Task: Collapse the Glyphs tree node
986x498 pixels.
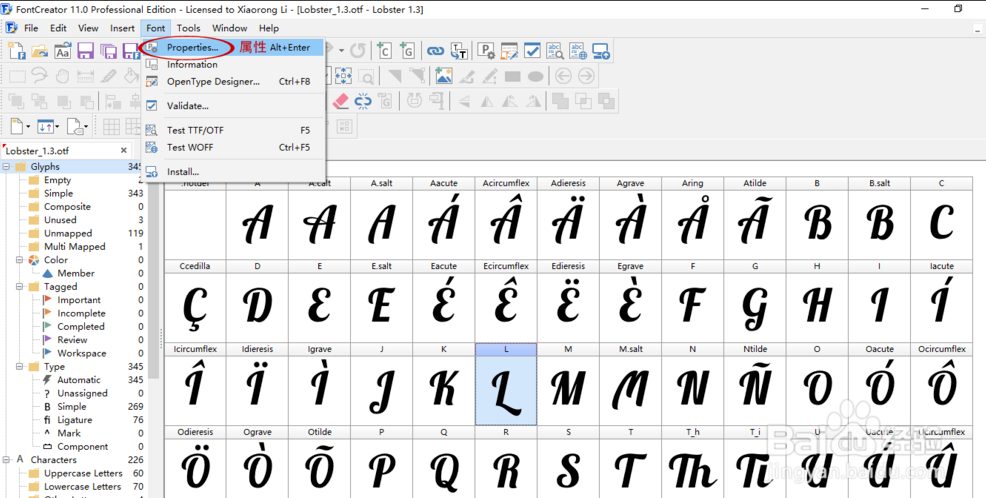Action: click(x=7, y=167)
